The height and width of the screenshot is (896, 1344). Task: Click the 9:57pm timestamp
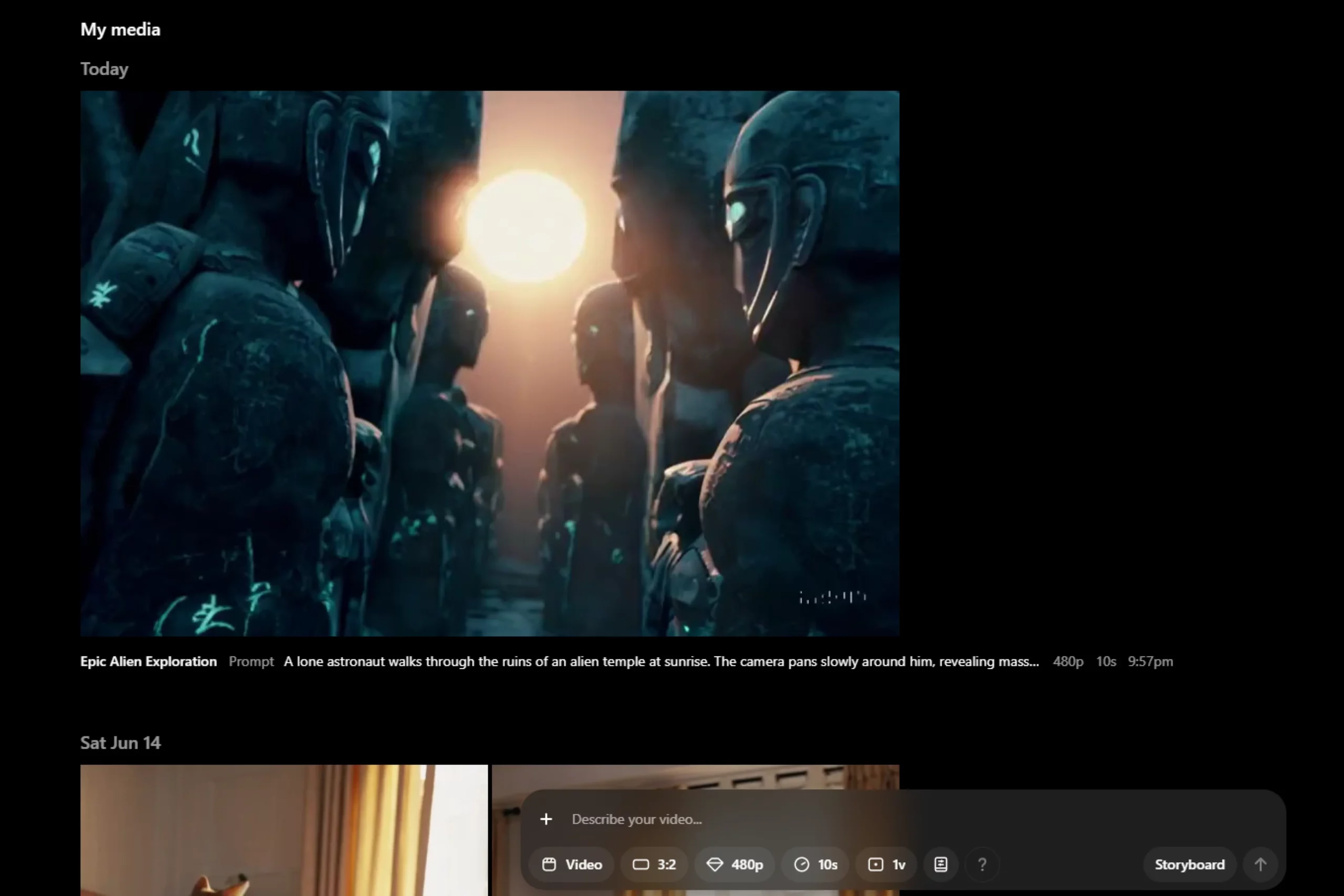point(1150,661)
